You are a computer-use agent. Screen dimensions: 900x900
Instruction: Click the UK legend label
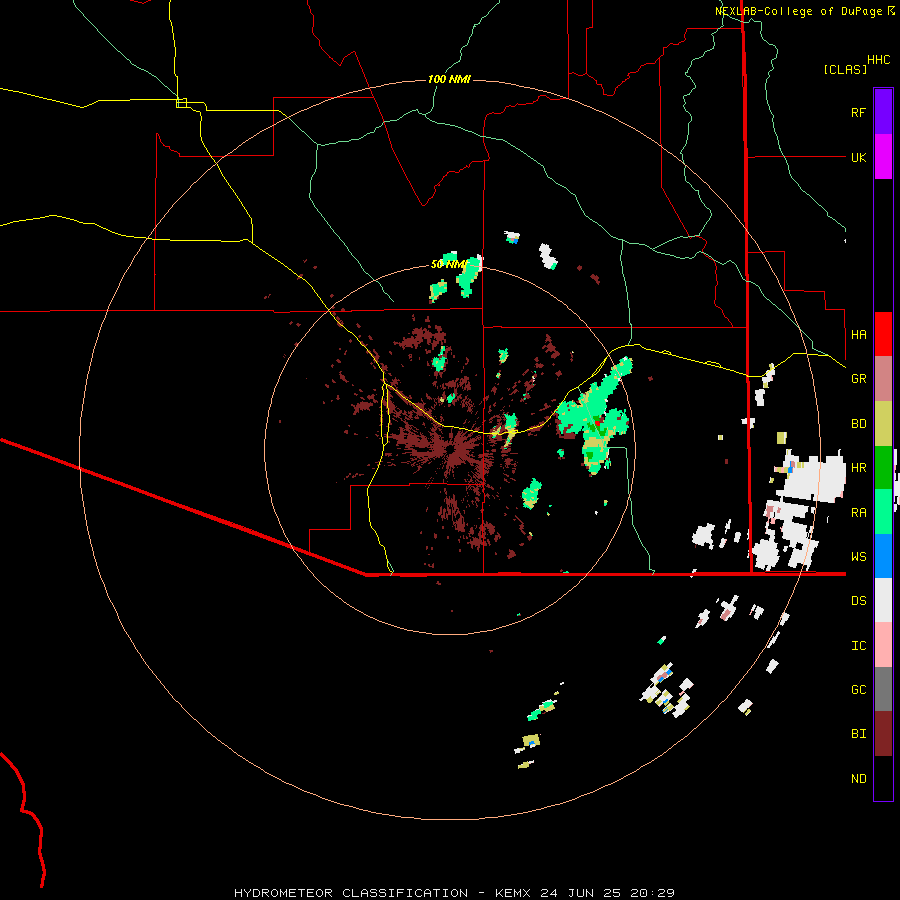(858, 157)
